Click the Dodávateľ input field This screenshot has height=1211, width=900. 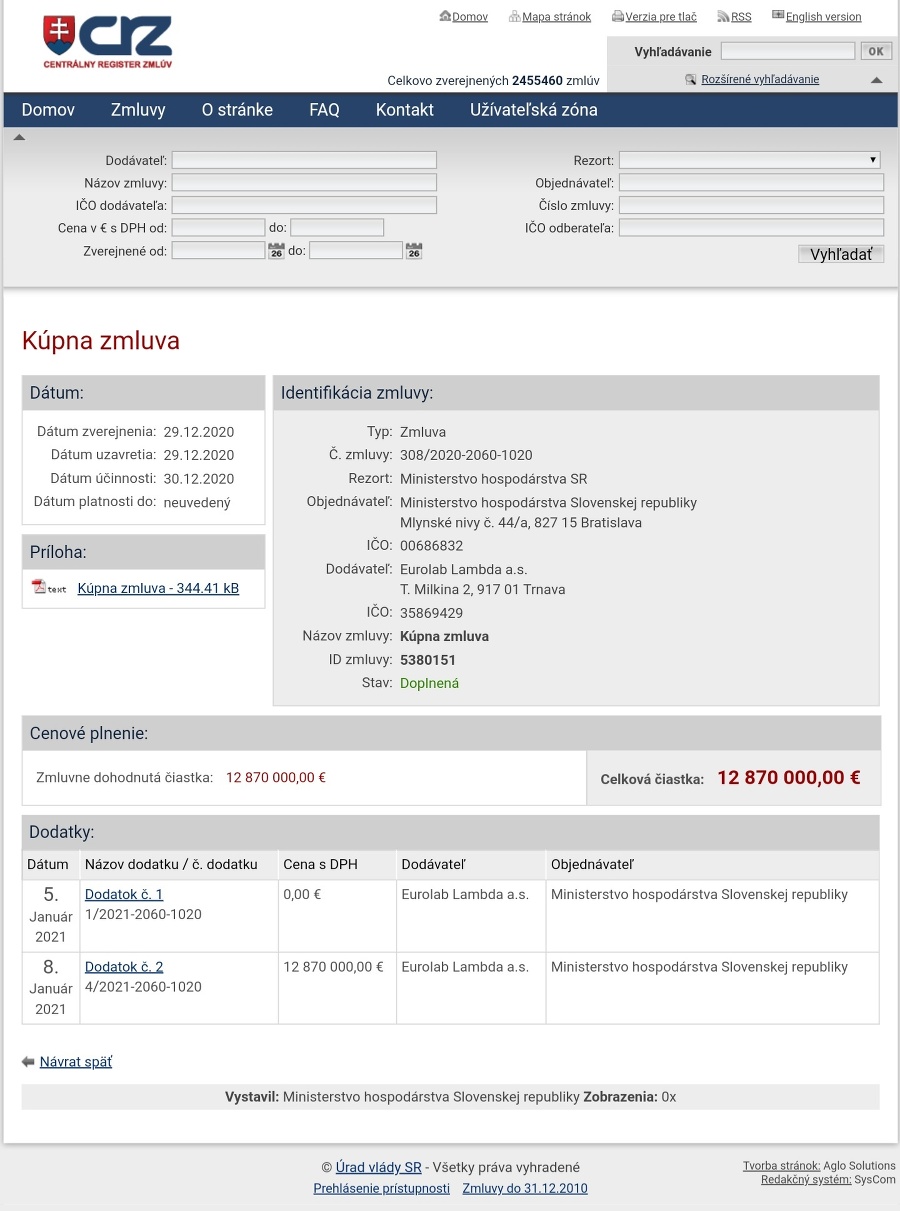(304, 160)
